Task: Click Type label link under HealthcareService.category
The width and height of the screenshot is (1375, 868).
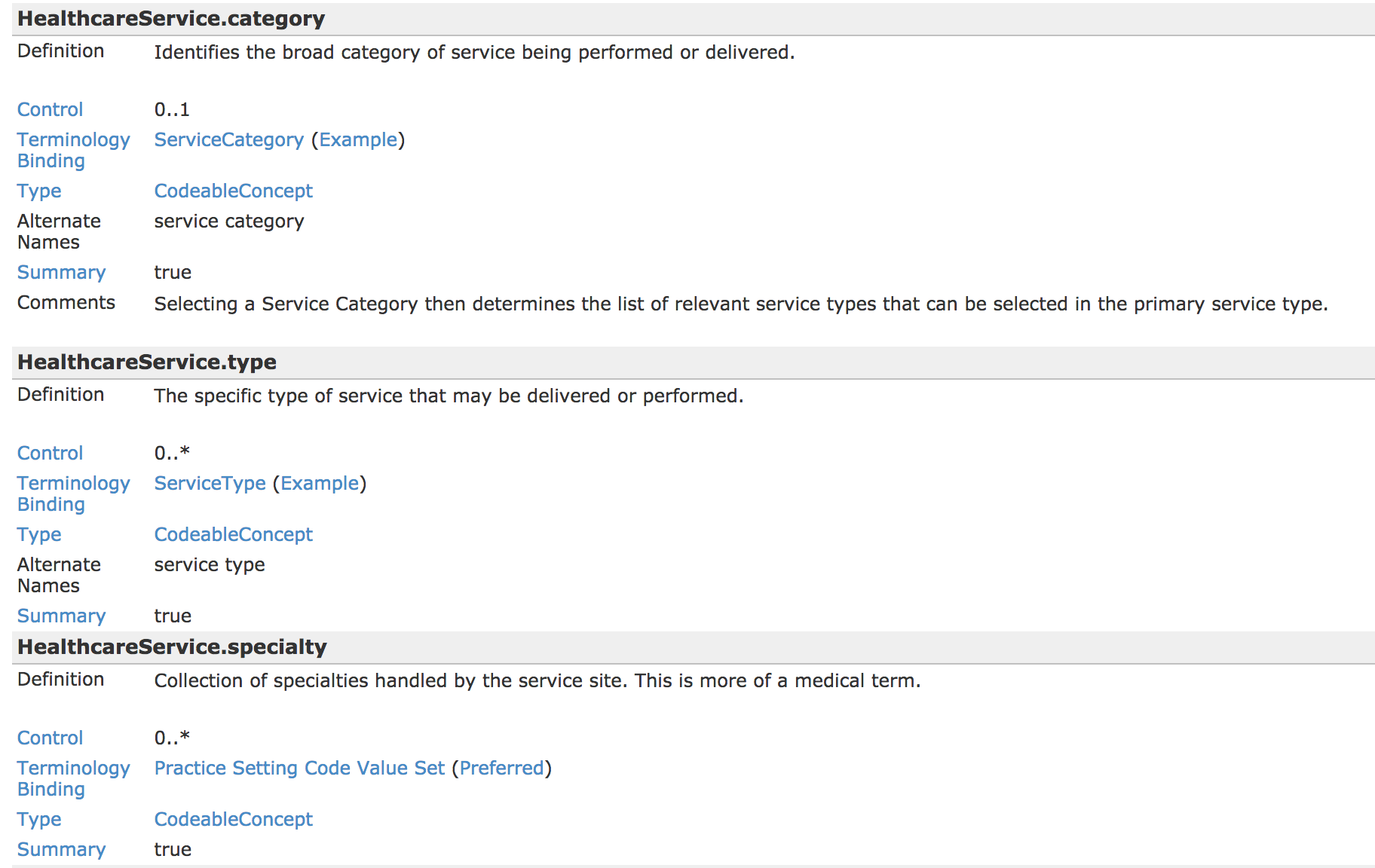Action: pos(39,191)
